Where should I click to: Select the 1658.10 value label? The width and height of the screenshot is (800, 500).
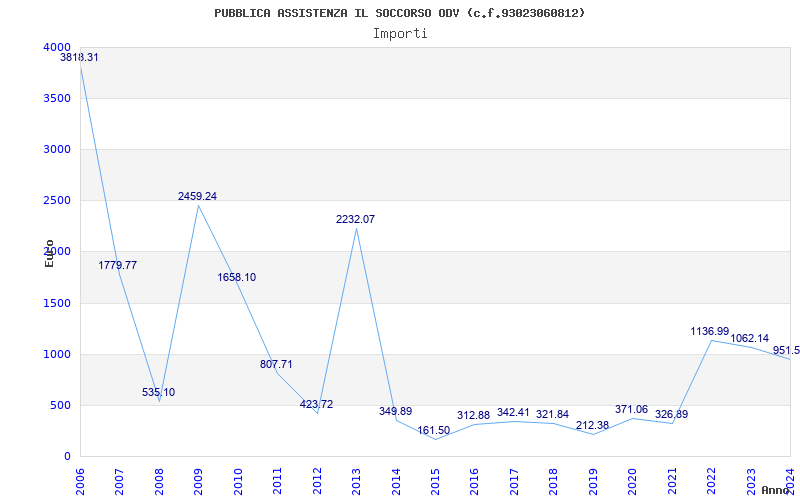coord(237,278)
